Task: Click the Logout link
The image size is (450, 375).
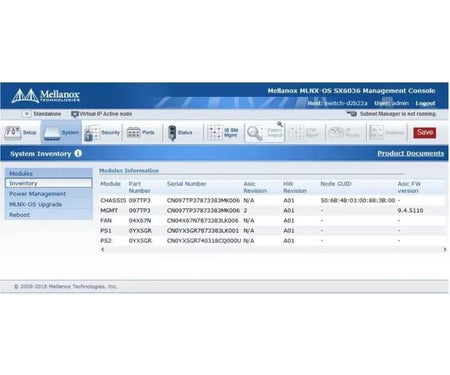Action: tap(425, 103)
